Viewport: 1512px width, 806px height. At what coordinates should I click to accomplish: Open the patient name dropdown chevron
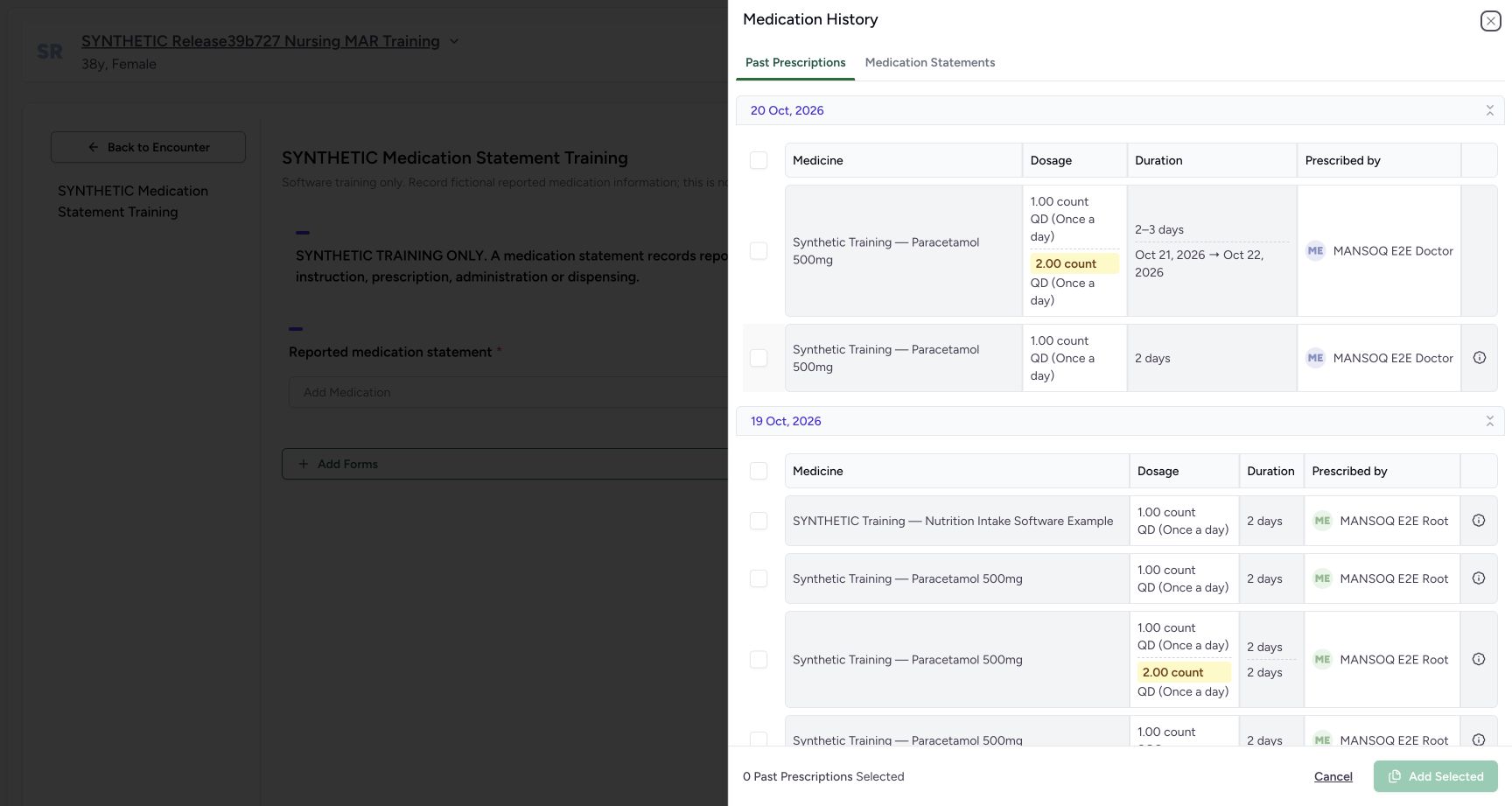[454, 41]
